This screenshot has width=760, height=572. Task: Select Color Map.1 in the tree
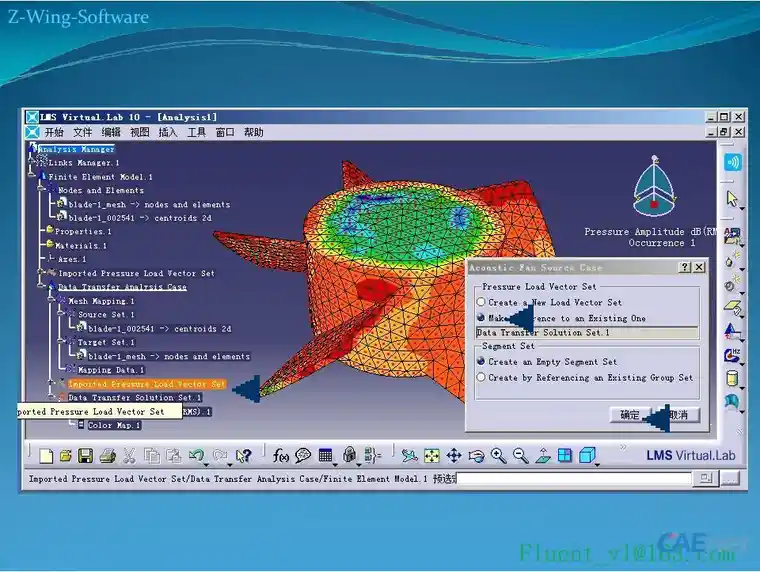[114, 425]
